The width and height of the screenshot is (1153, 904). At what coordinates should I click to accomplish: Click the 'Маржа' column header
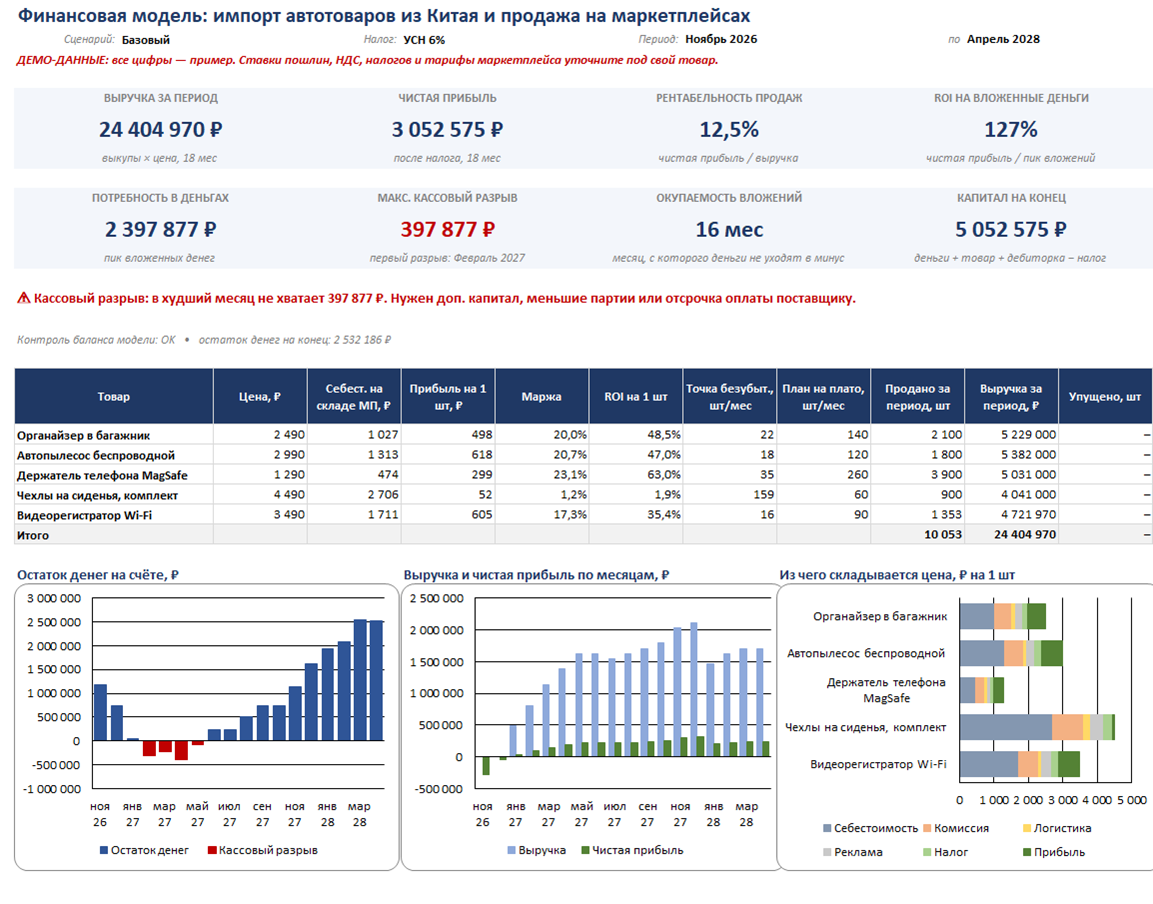pyautogui.click(x=541, y=396)
